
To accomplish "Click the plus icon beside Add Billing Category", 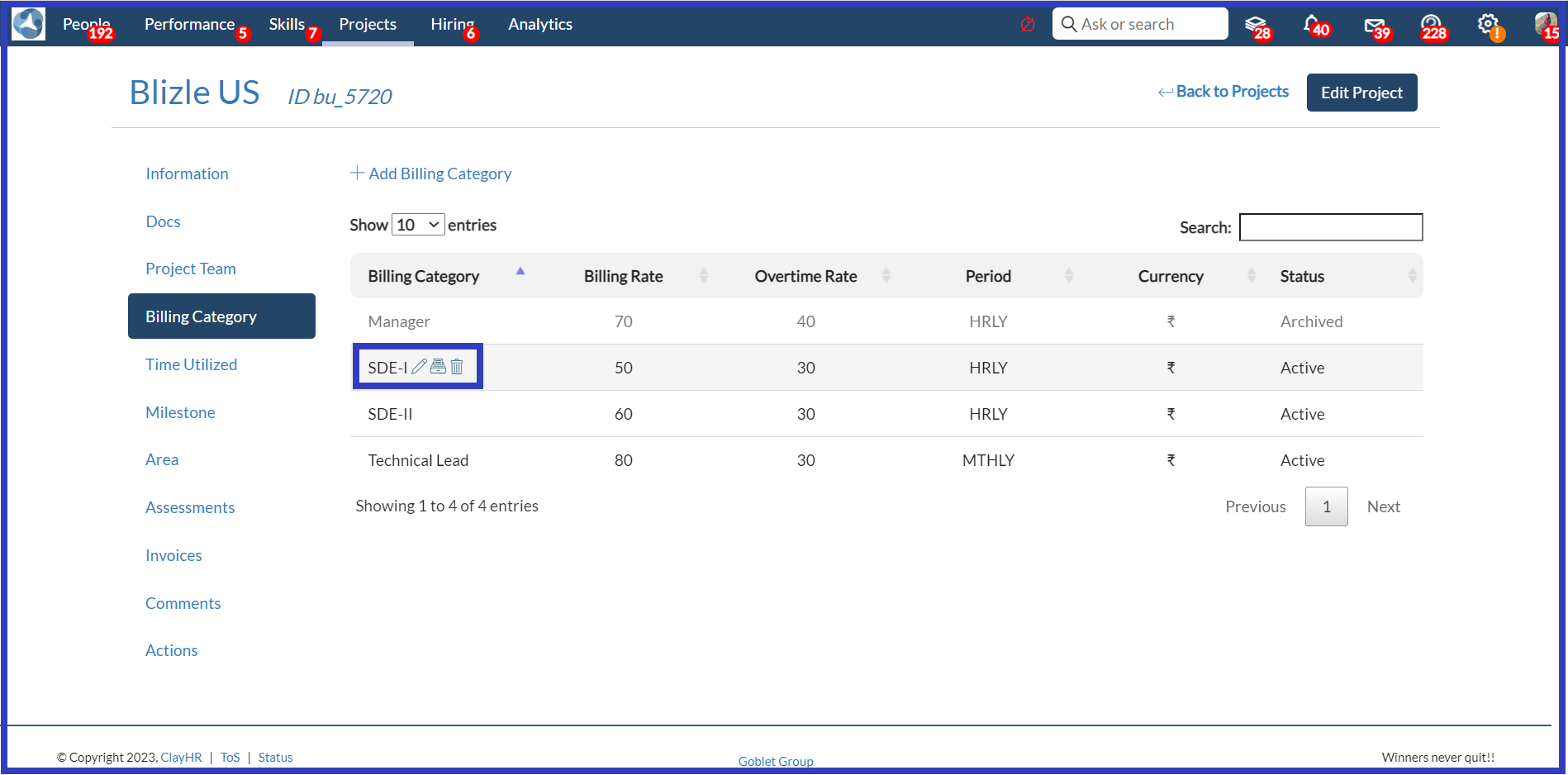I will point(357,173).
